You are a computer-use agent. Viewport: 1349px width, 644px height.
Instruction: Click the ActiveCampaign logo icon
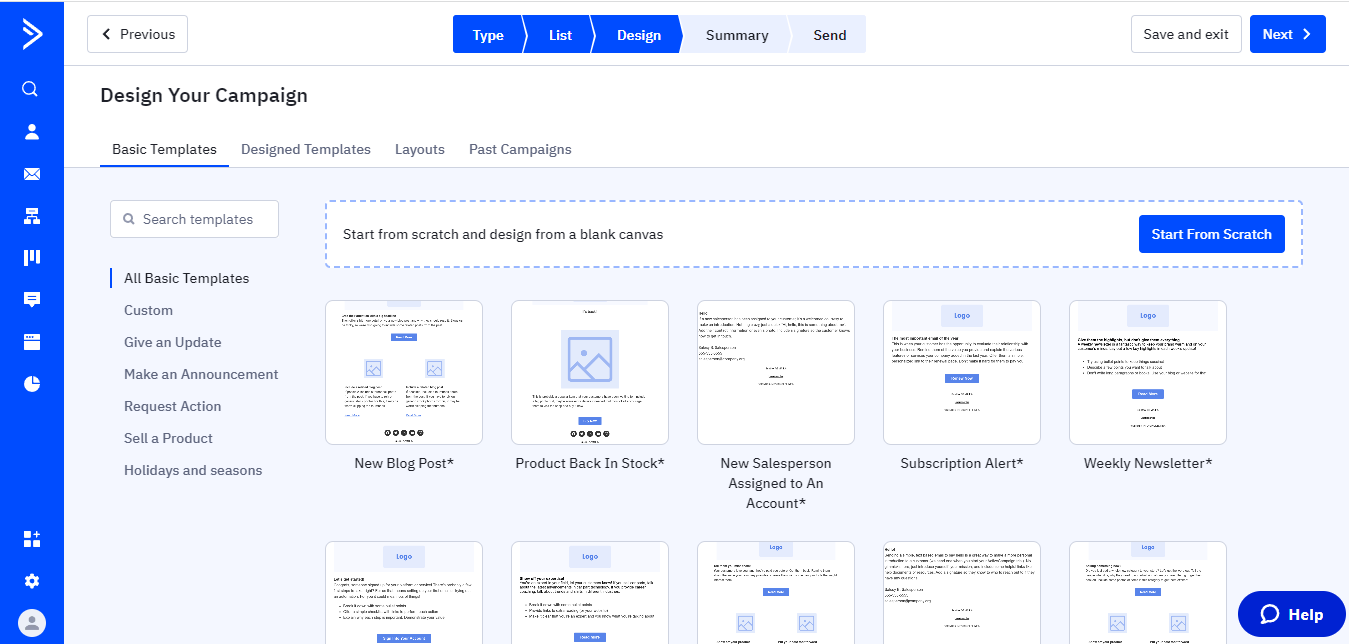[32, 34]
